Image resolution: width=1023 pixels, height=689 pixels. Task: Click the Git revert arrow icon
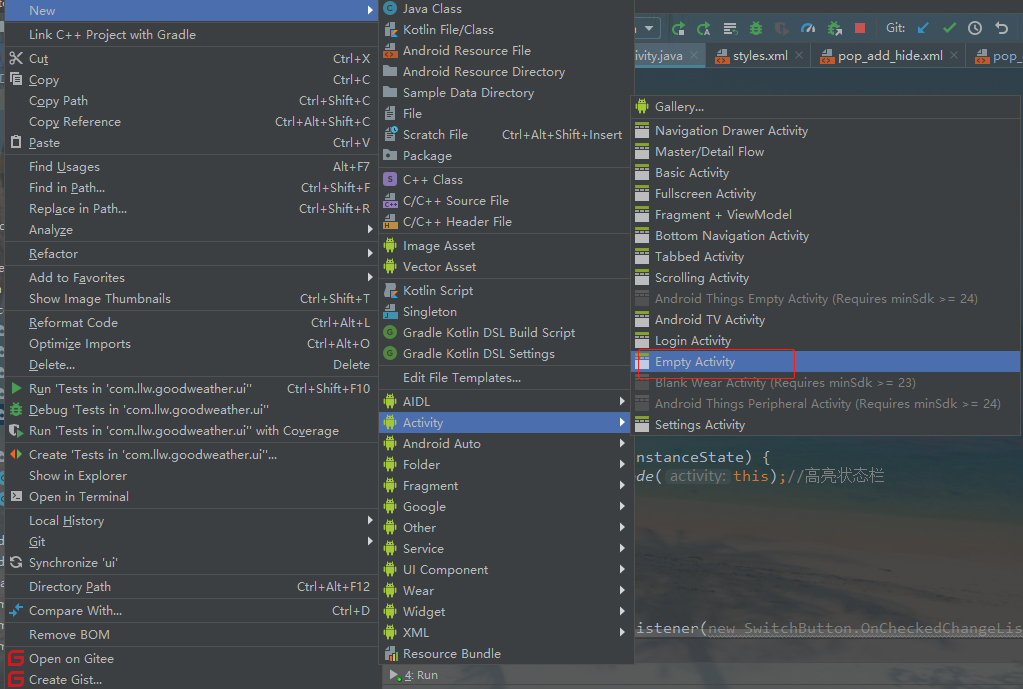[1001, 28]
